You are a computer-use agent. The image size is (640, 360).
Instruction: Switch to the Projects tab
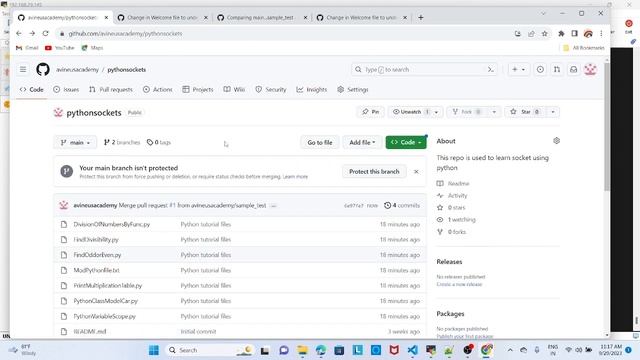point(198,89)
